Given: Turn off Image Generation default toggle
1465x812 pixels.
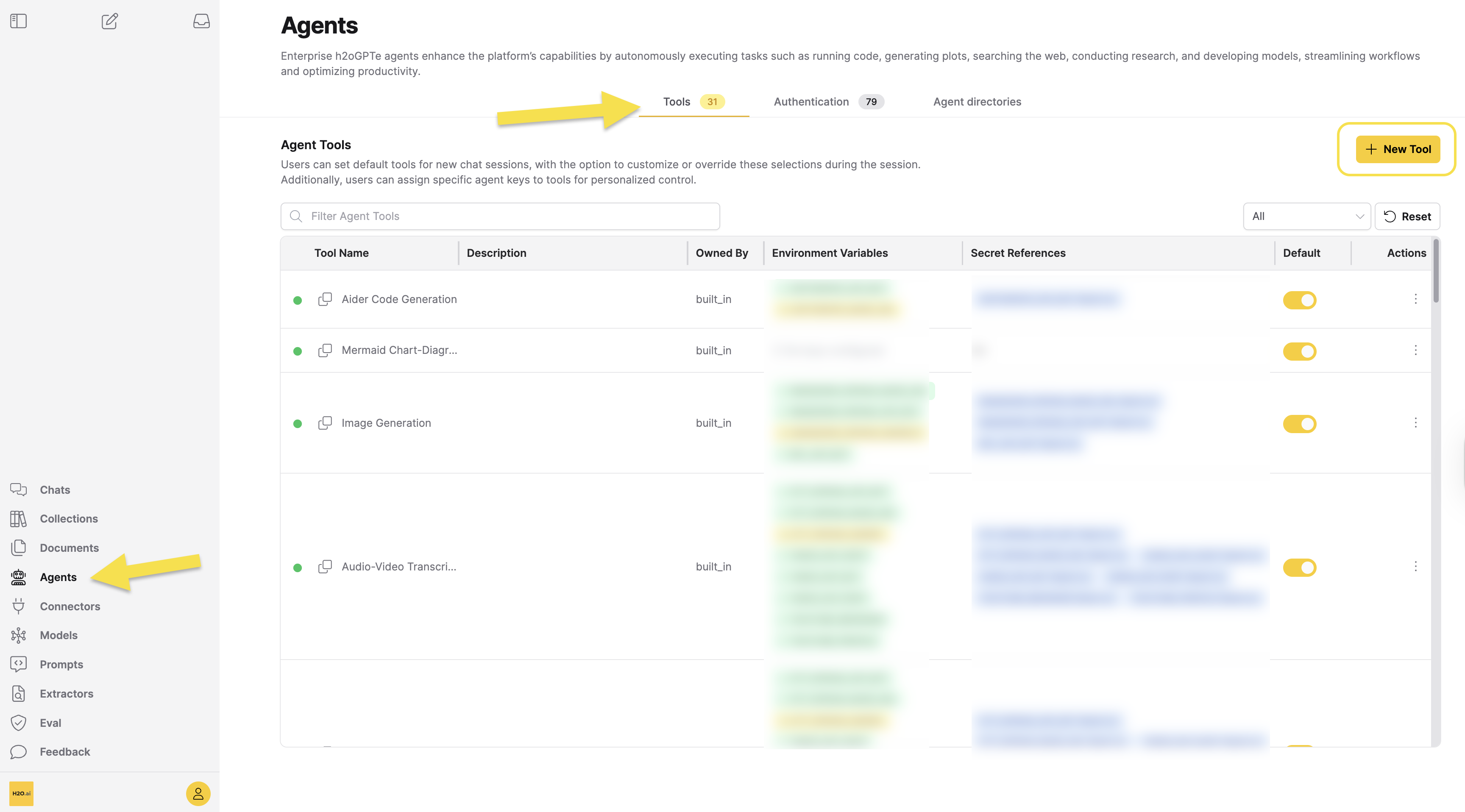Looking at the screenshot, I should coord(1299,424).
